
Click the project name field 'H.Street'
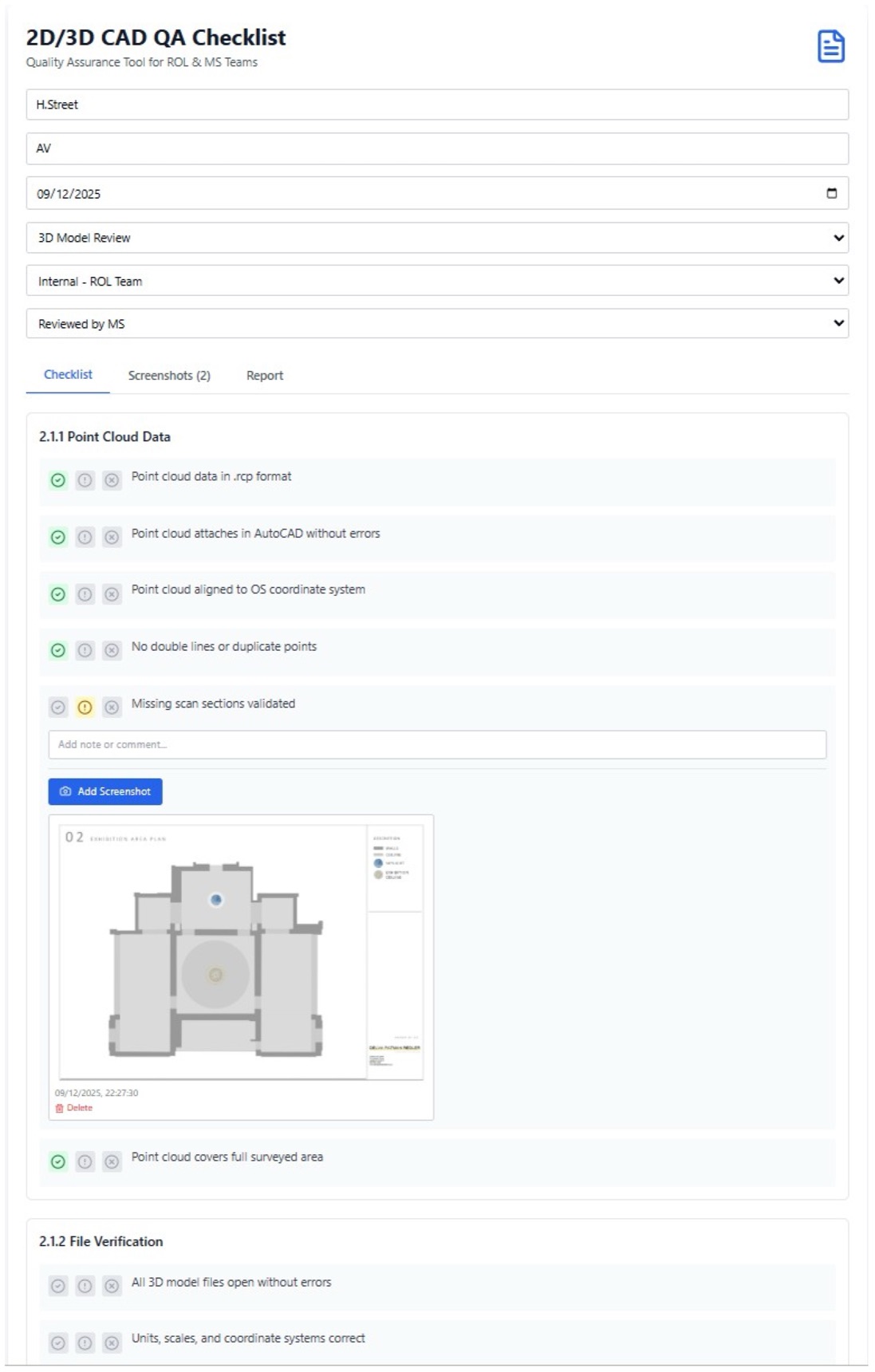tap(437, 104)
